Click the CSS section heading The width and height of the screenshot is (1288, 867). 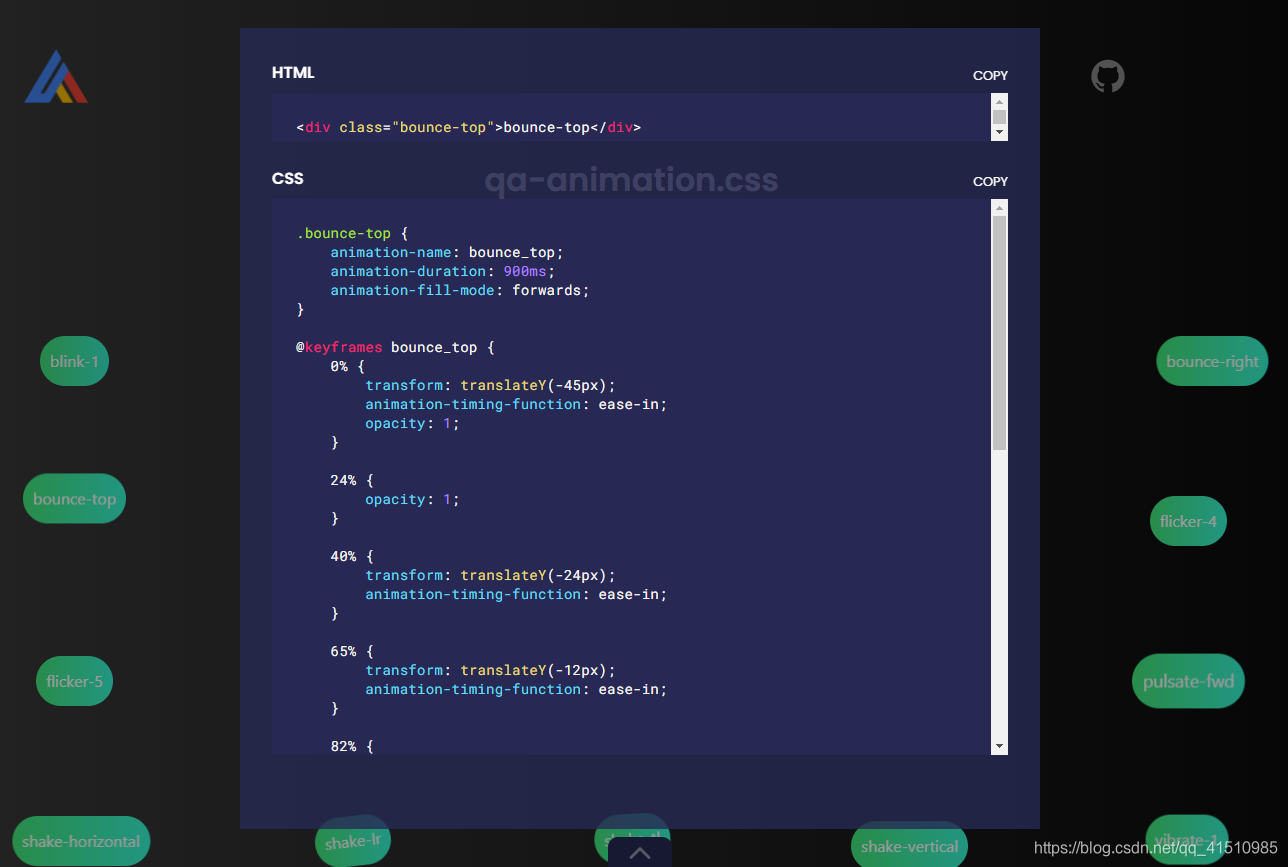(288, 179)
